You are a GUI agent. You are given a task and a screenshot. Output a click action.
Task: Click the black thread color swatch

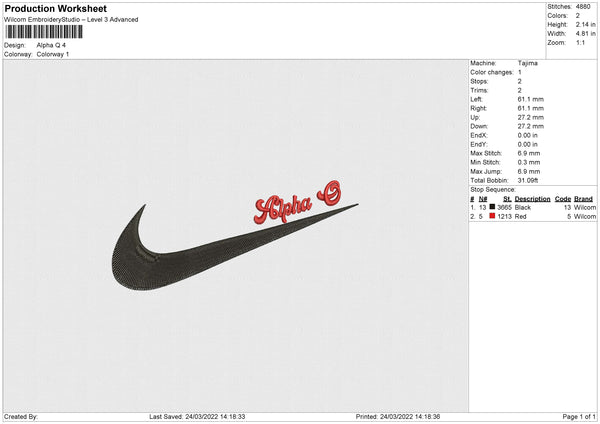492,207
